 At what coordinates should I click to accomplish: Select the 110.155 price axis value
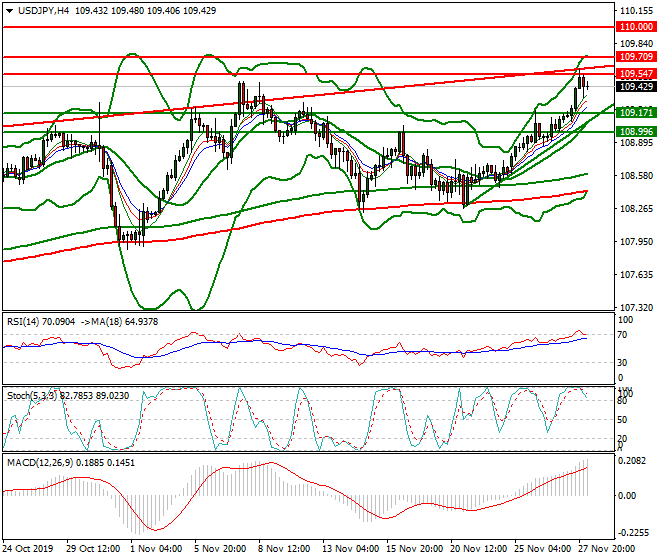[x=636, y=11]
